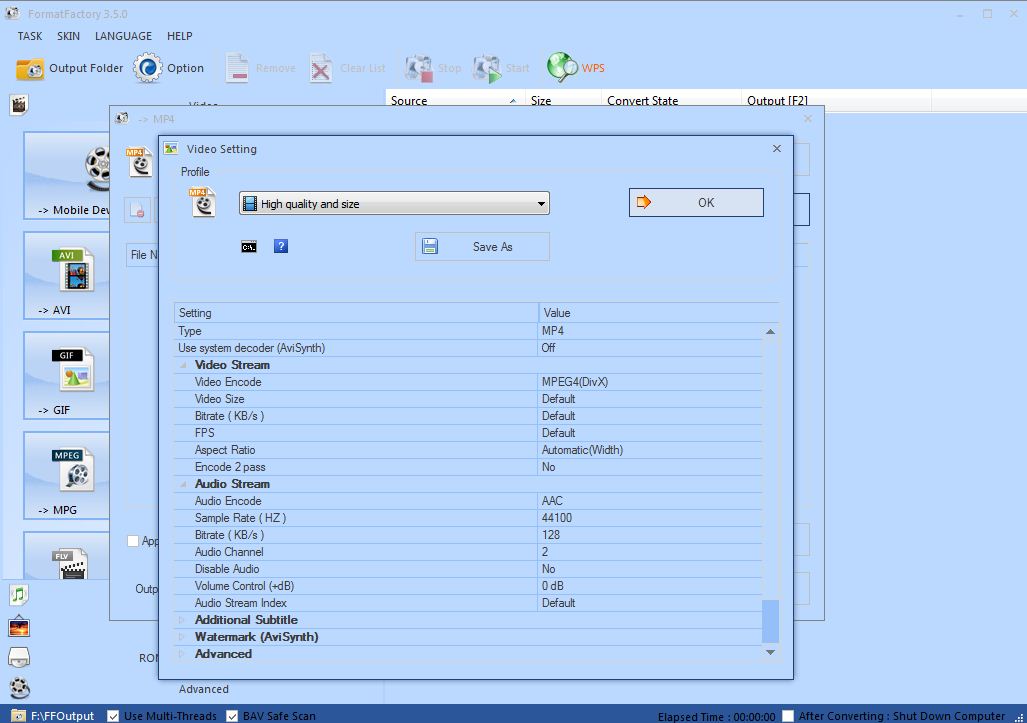Collapse the Audio Stream section

click(183, 485)
